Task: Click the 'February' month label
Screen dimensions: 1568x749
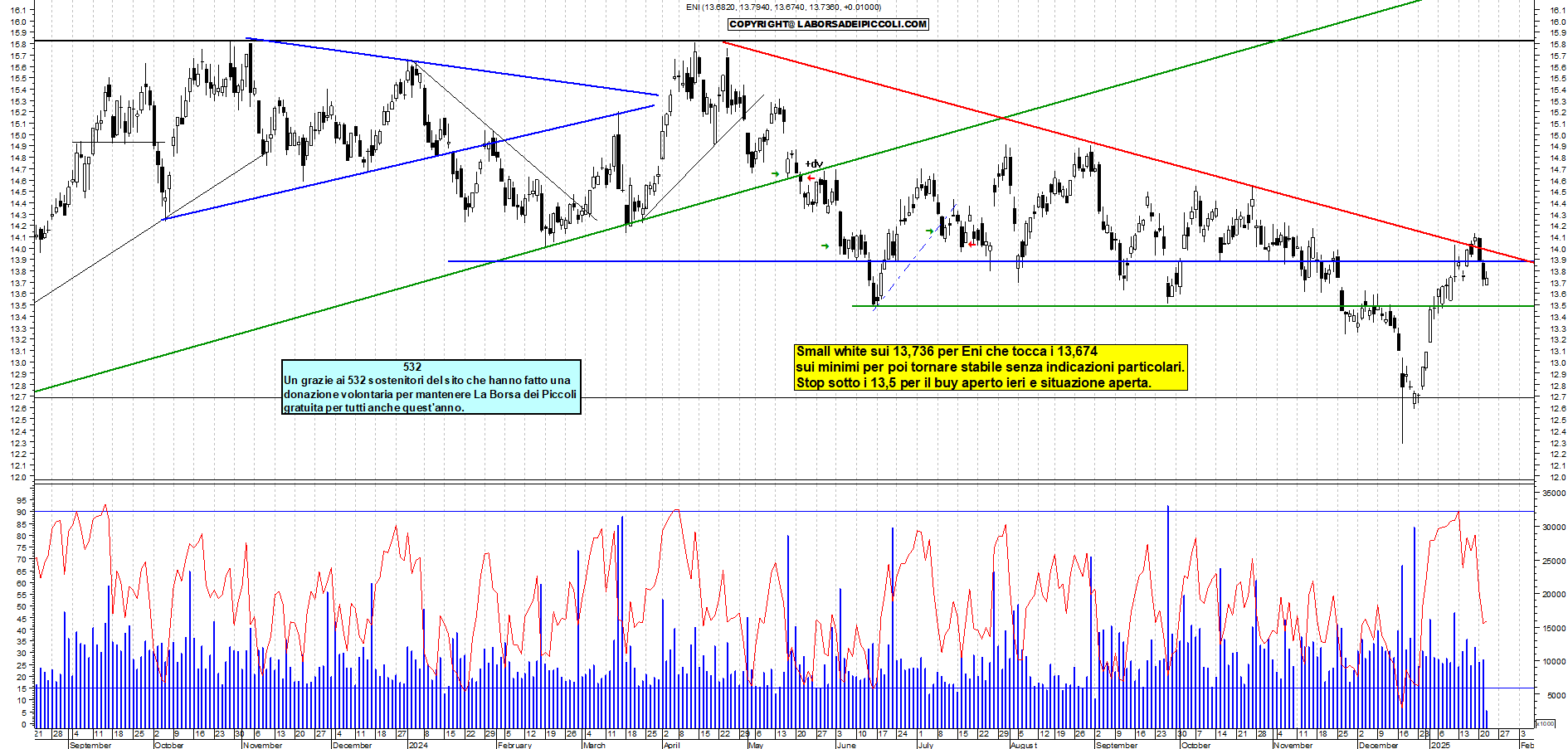Action: coord(514,745)
